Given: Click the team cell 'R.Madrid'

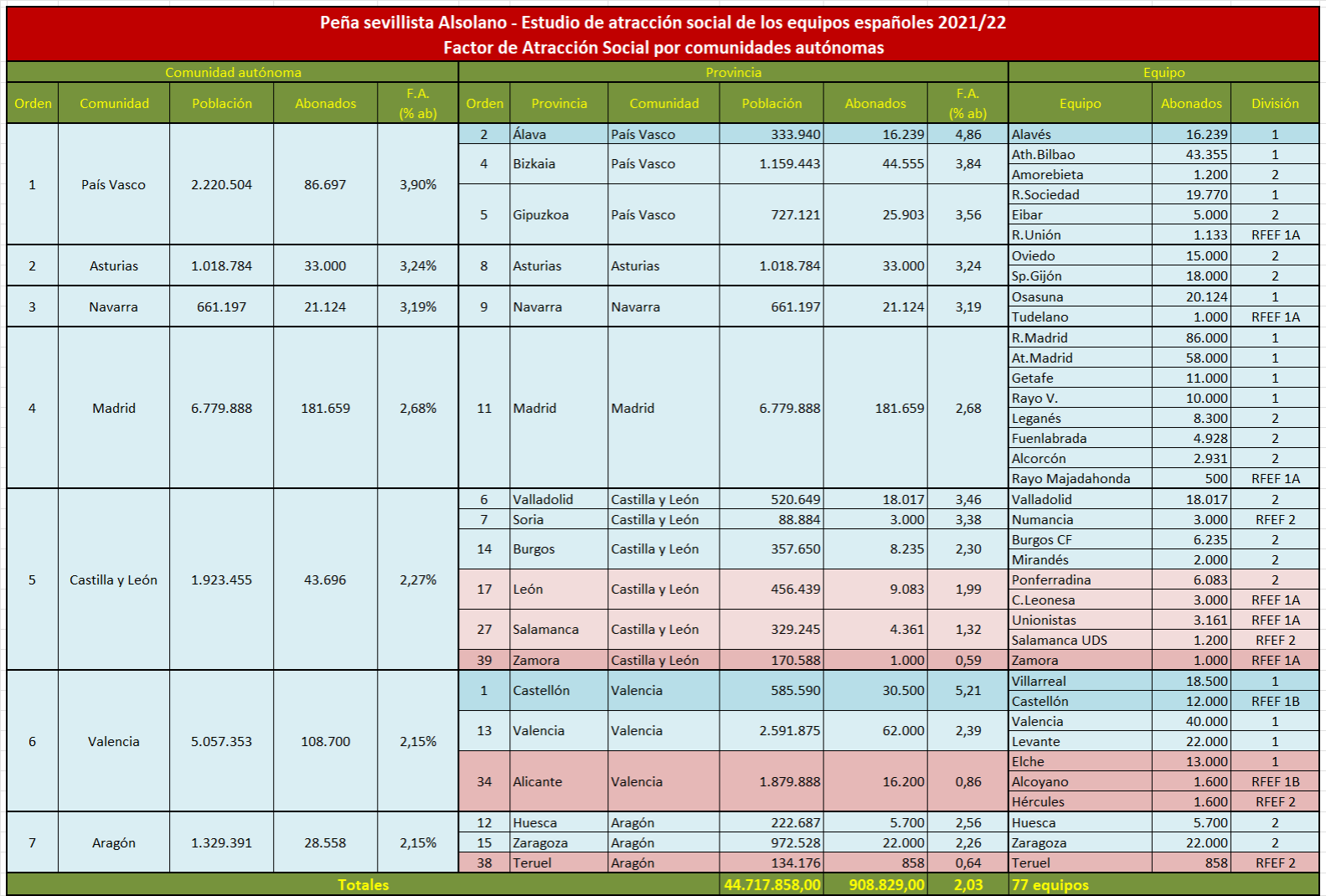Looking at the screenshot, I should click(1081, 337).
